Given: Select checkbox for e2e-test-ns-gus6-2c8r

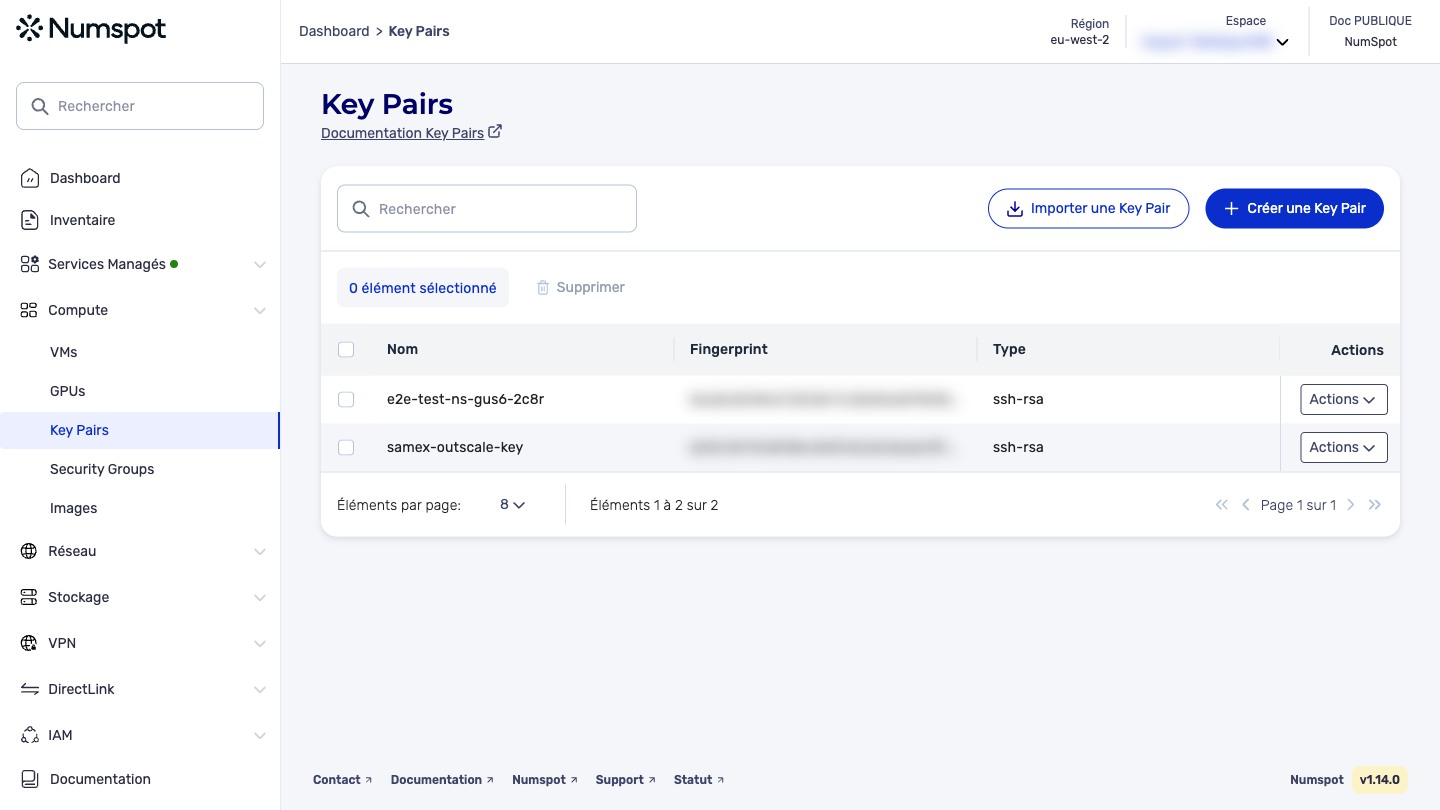Looking at the screenshot, I should click(346, 399).
